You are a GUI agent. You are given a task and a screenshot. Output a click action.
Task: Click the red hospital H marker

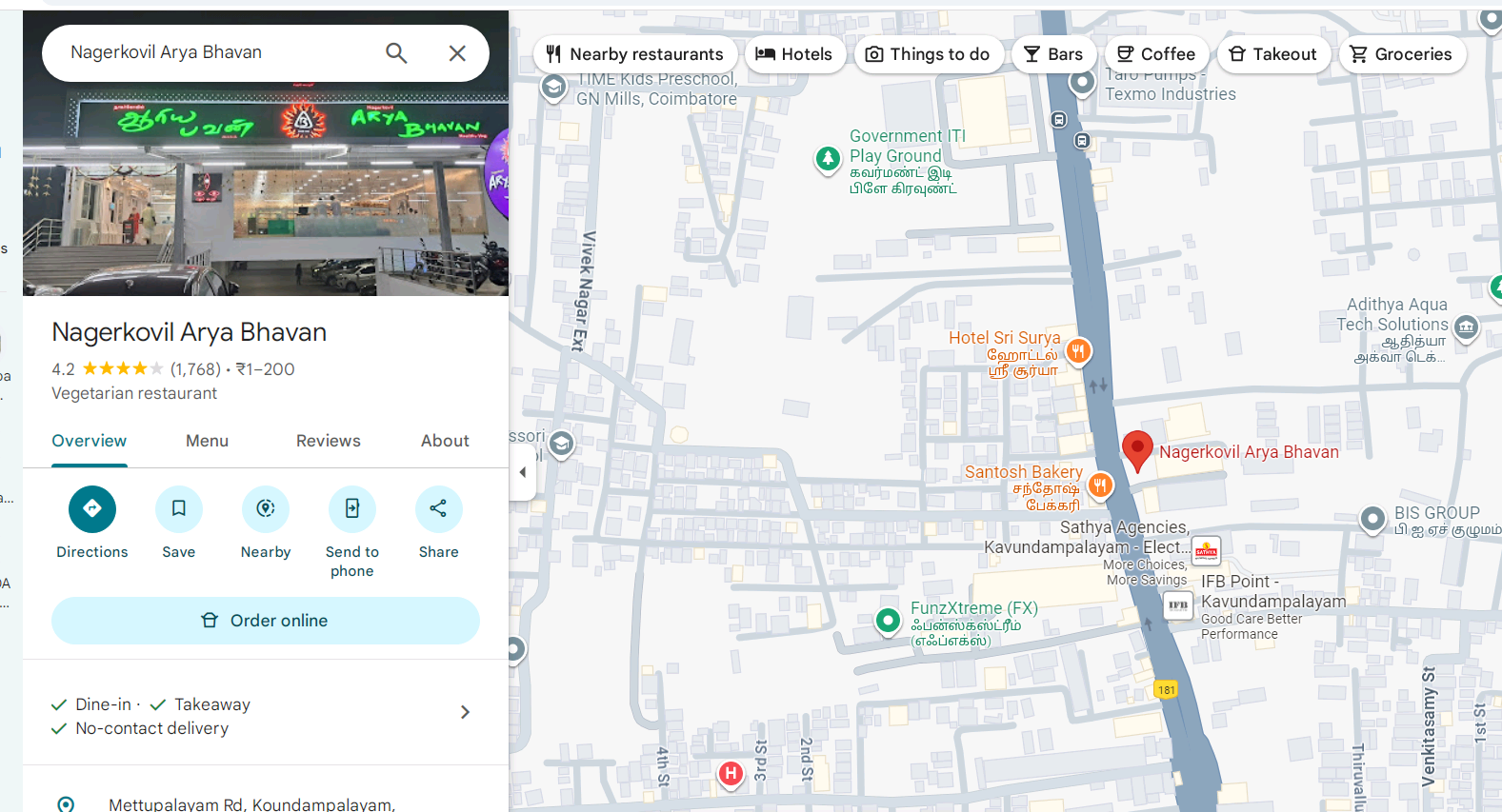(731, 774)
